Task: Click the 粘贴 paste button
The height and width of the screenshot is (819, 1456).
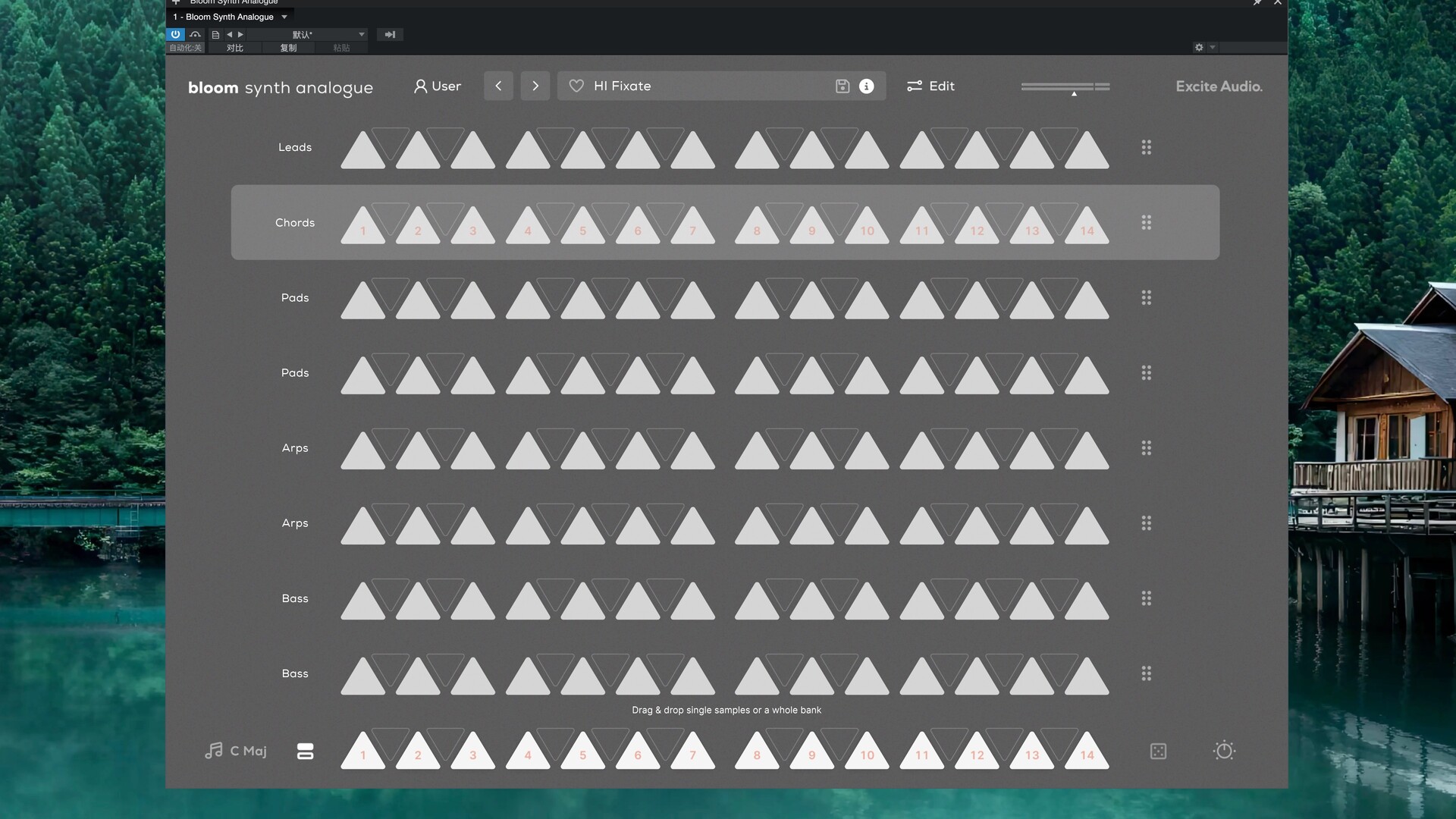Action: click(341, 48)
